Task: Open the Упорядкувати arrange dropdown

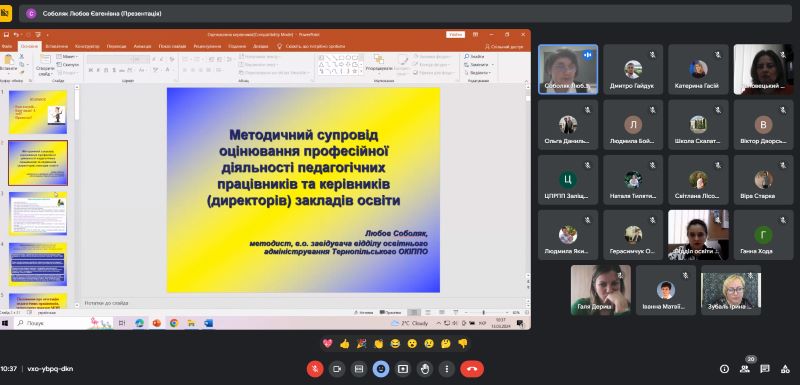Action: click(x=379, y=63)
